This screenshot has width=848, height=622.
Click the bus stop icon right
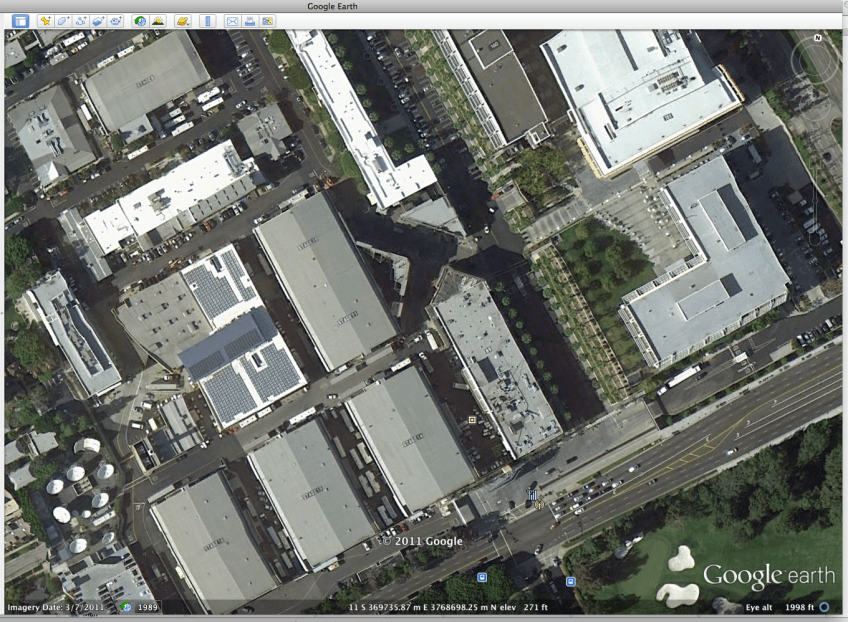click(569, 580)
